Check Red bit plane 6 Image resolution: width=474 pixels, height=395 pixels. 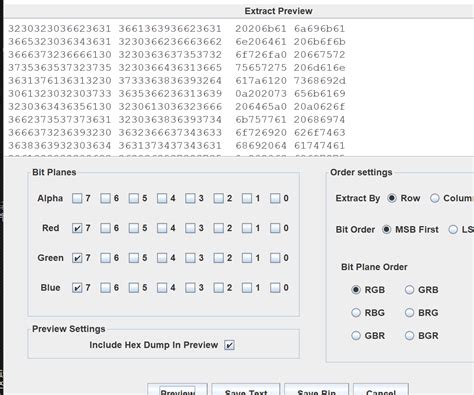[105, 228]
